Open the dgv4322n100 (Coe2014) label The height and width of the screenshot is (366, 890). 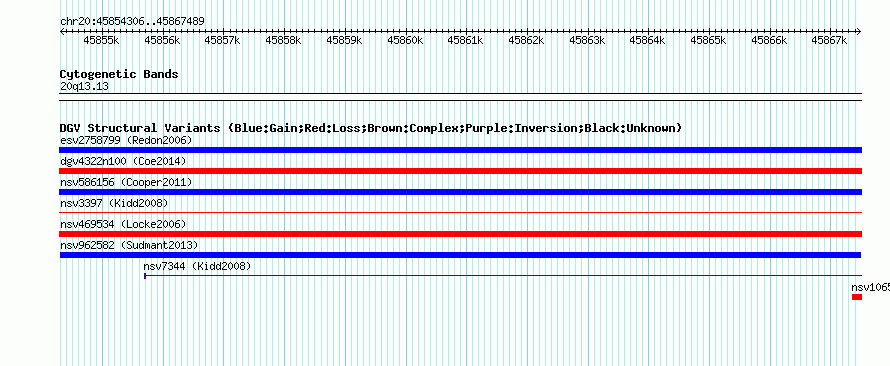[123, 161]
